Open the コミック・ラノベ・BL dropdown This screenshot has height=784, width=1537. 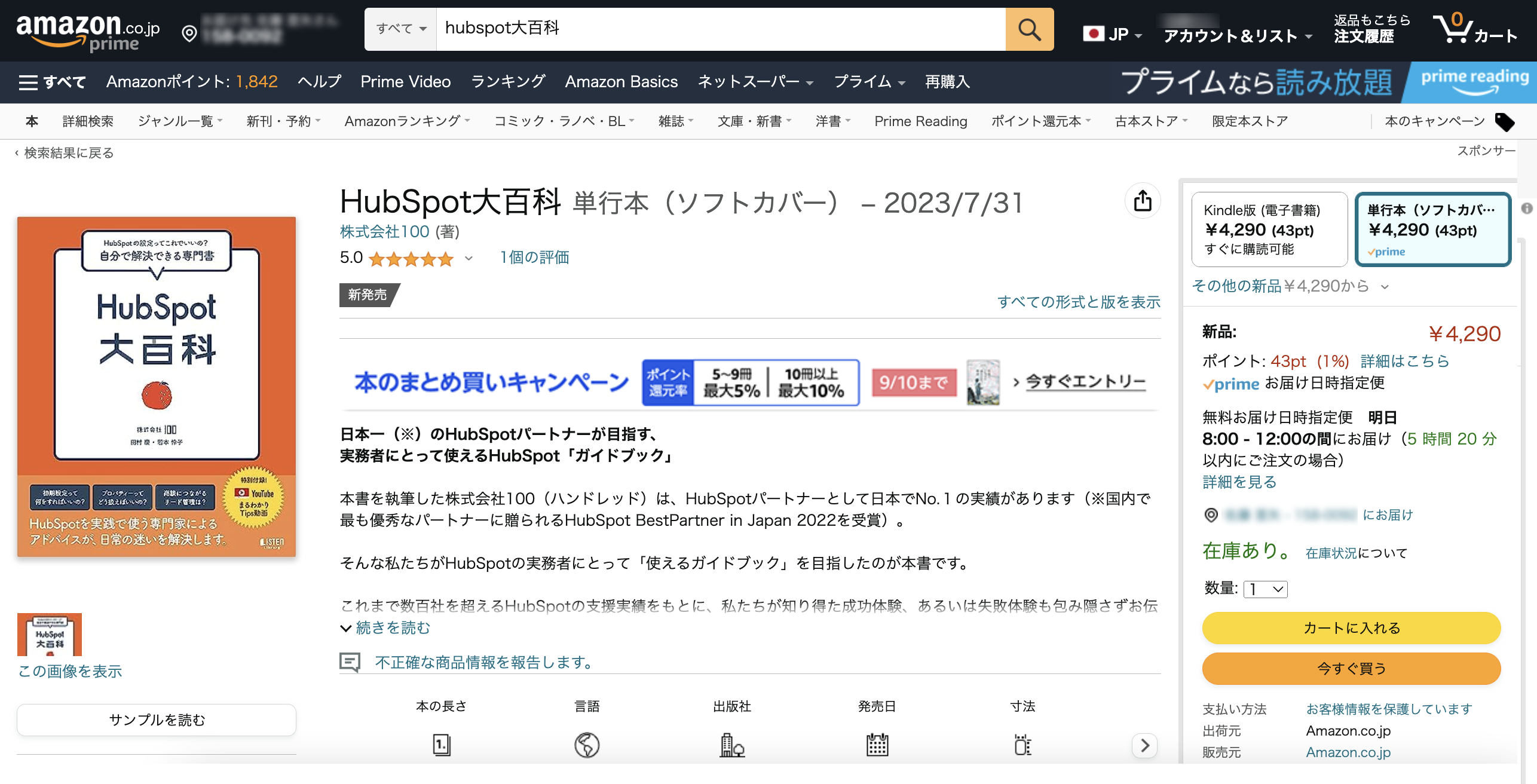click(564, 121)
